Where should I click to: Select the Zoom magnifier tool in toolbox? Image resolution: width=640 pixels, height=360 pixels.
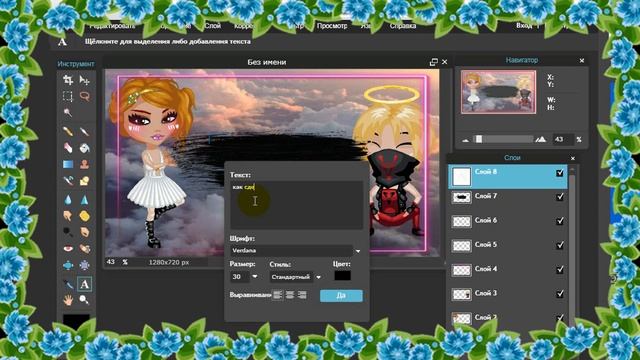click(84, 300)
